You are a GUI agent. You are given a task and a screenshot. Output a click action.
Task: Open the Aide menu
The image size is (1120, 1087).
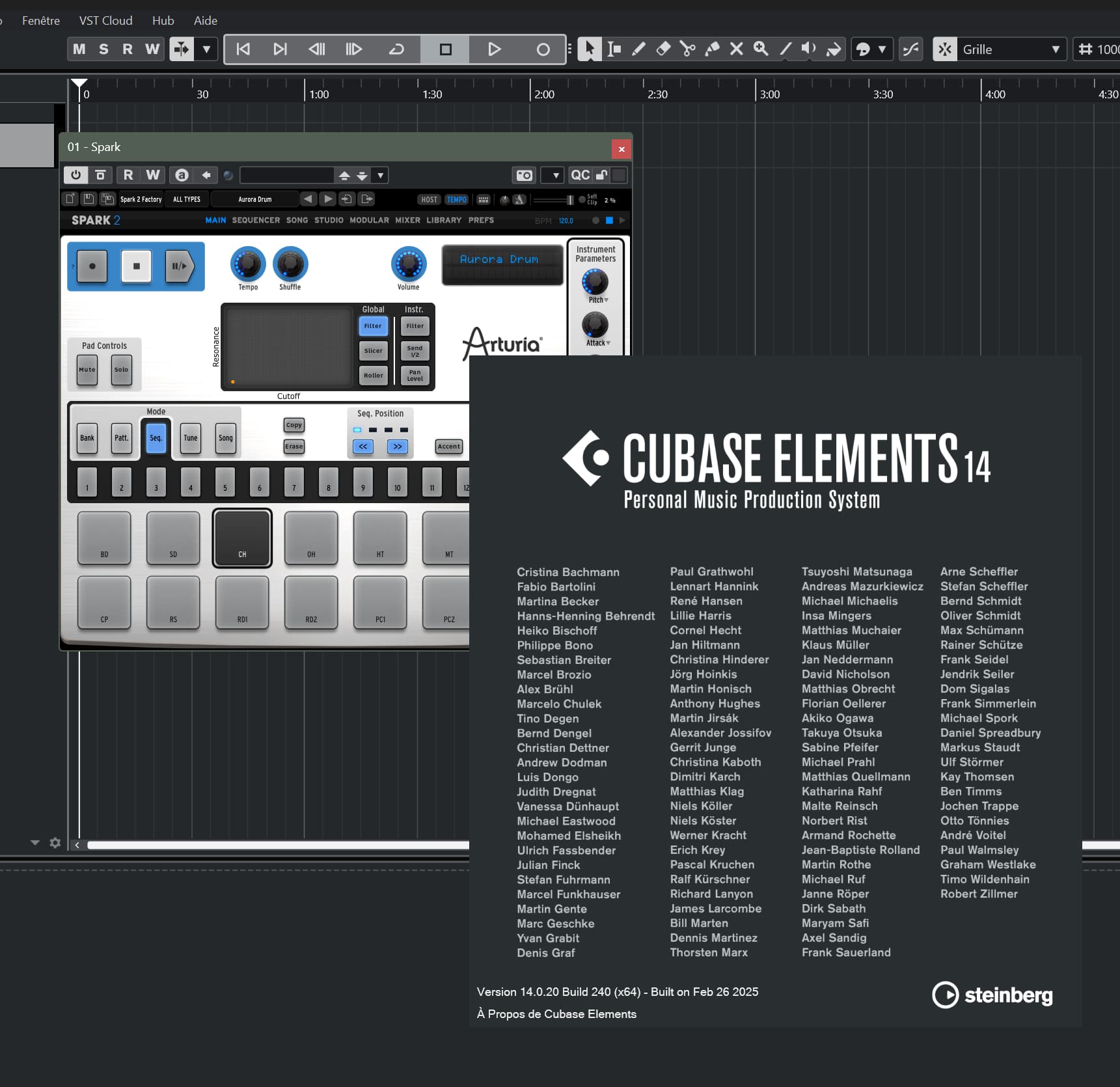coord(206,20)
